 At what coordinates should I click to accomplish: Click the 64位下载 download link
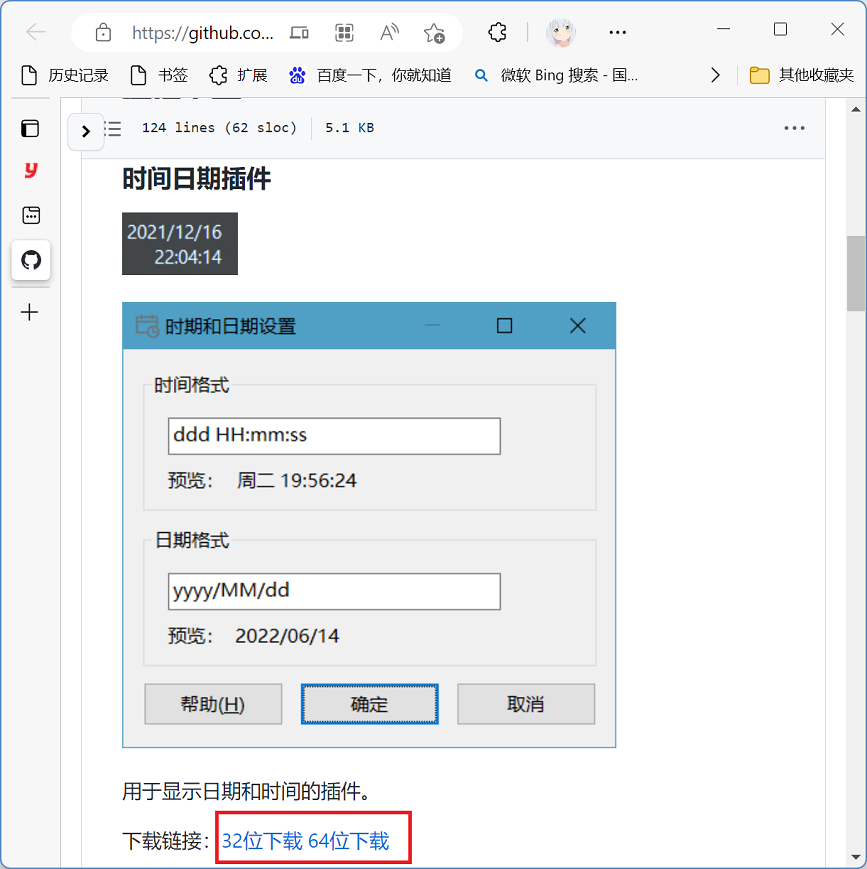pyautogui.click(x=348, y=841)
